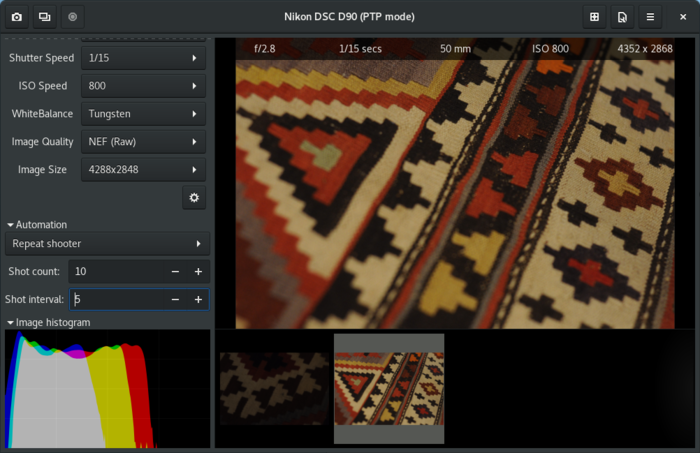Viewport: 700px width, 453px height.
Task: Open the WhiteBalance Tungsten dropdown
Action: pos(143,114)
